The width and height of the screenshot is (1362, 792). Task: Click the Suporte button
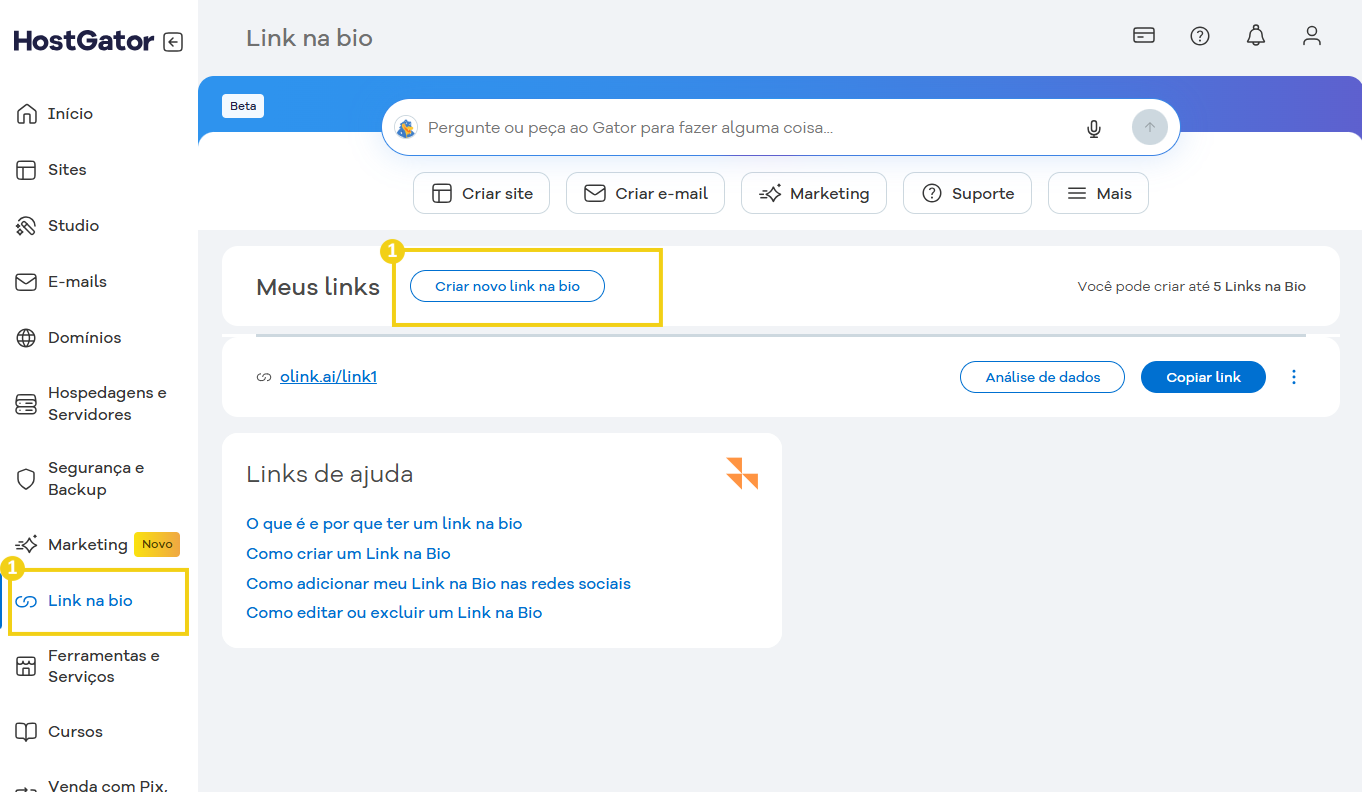pos(967,193)
